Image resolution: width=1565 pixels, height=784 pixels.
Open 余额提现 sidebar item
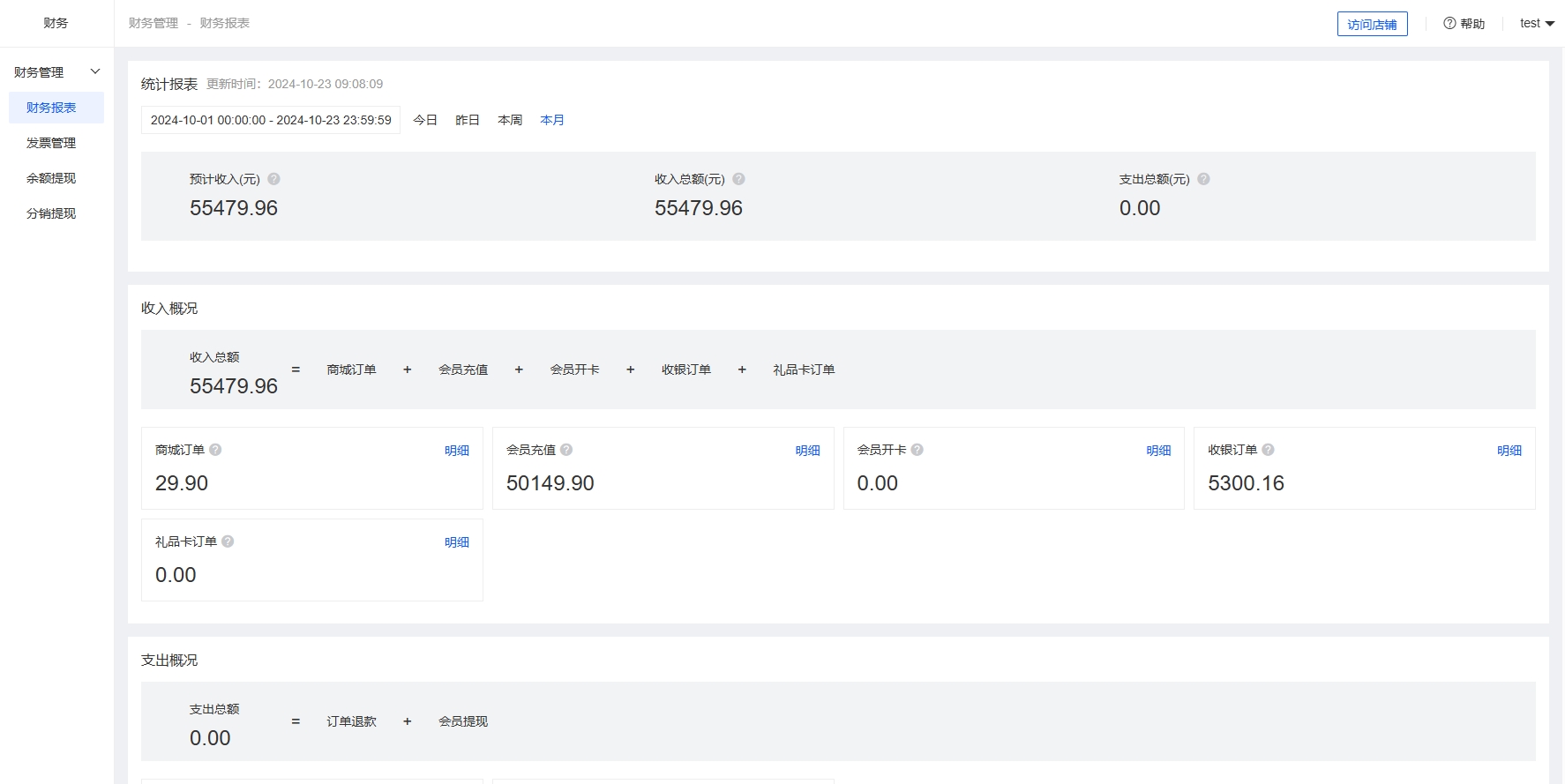click(x=51, y=178)
